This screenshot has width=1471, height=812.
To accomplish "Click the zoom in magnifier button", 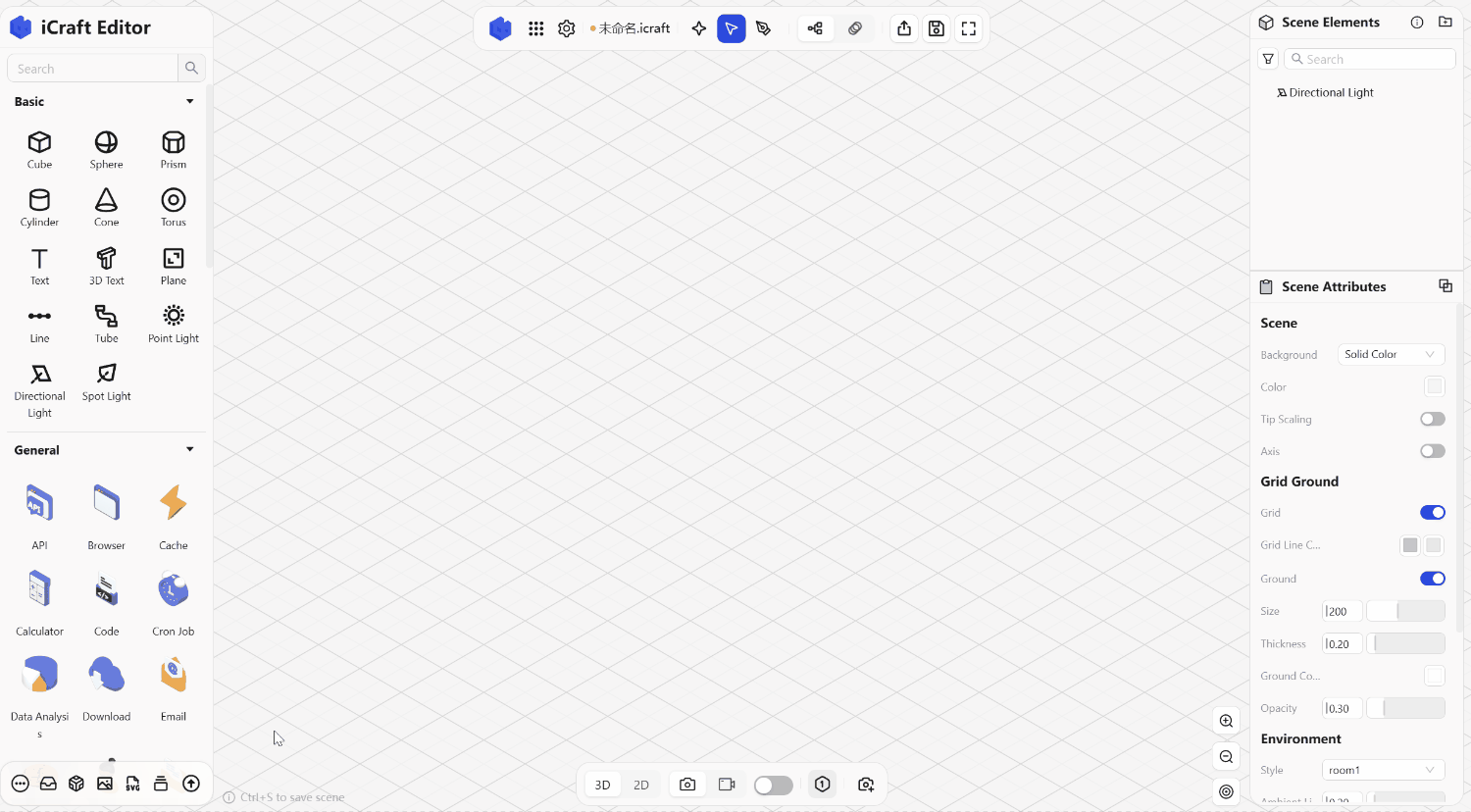I will [1226, 721].
